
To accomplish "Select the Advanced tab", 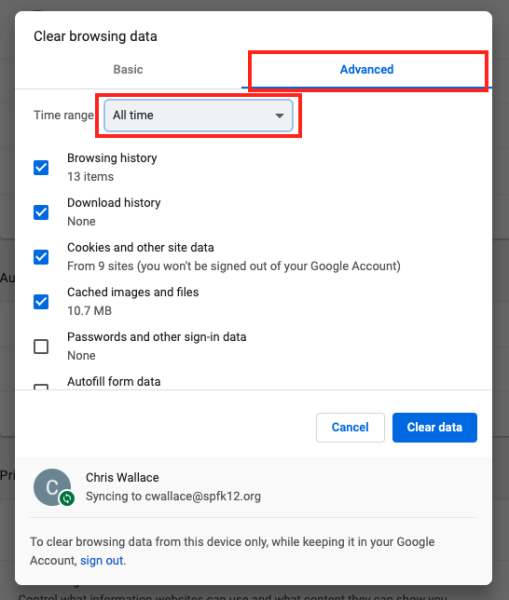I will coord(367,69).
